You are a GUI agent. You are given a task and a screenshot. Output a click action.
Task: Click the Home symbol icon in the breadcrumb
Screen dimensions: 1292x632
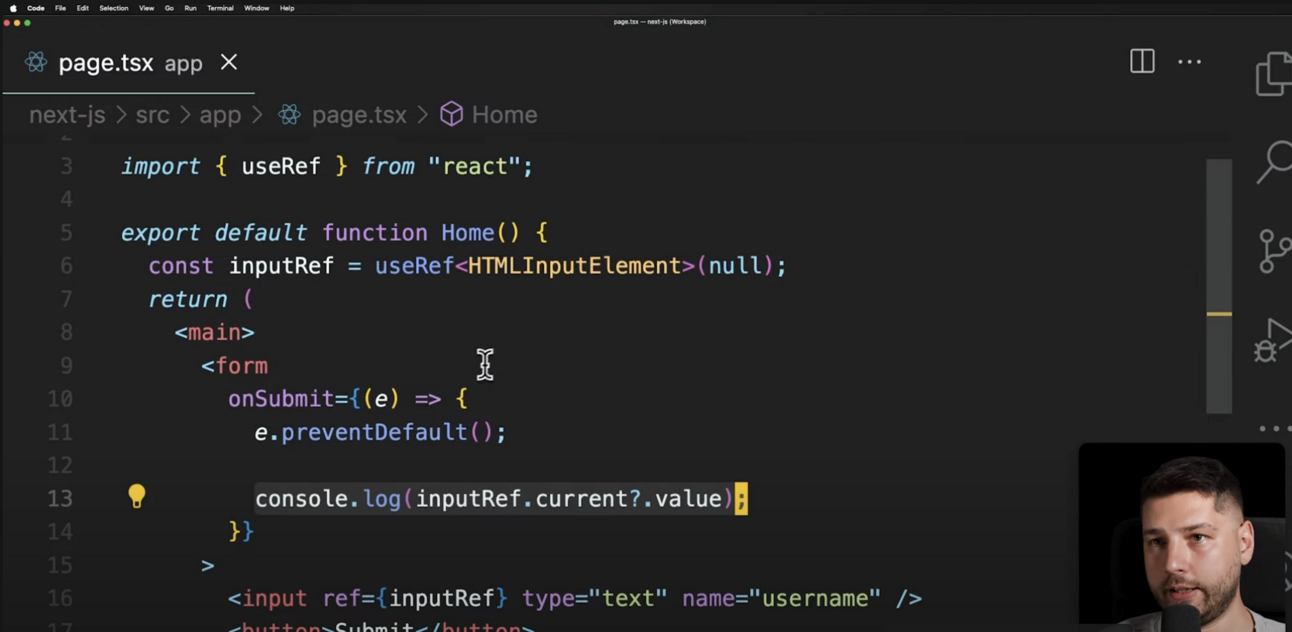[452, 114]
